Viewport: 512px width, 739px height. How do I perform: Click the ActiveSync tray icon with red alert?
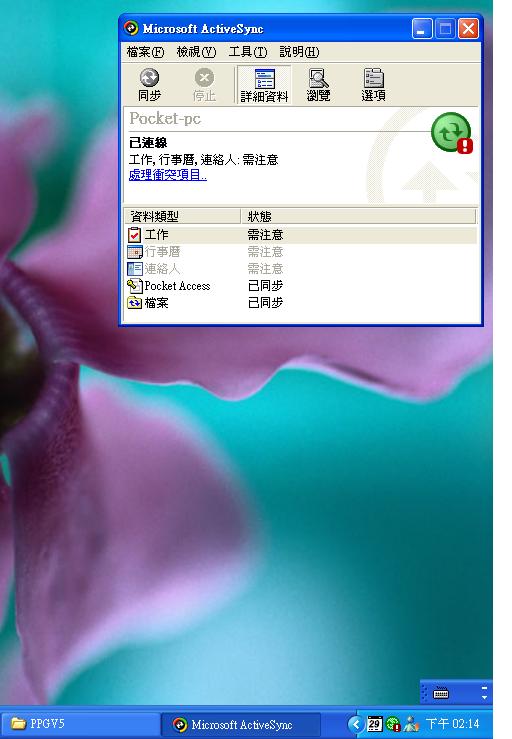[393, 724]
